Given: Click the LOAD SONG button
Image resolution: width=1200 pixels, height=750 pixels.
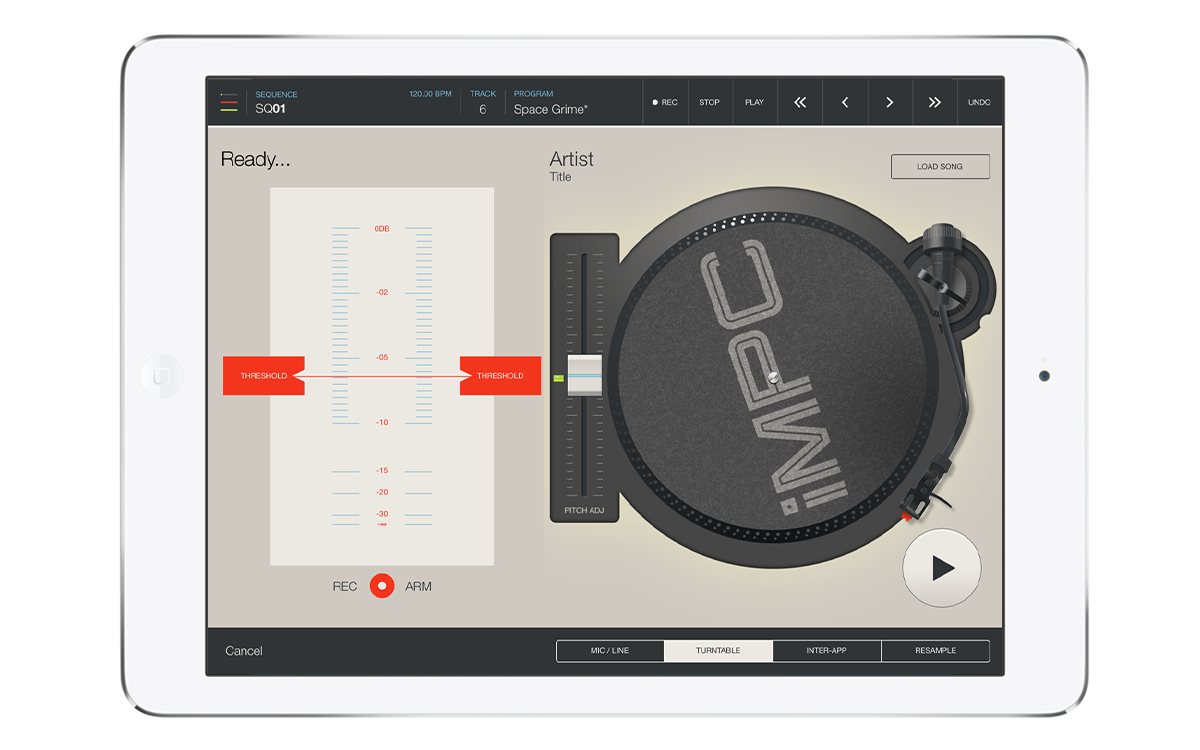Looking at the screenshot, I should point(940,167).
